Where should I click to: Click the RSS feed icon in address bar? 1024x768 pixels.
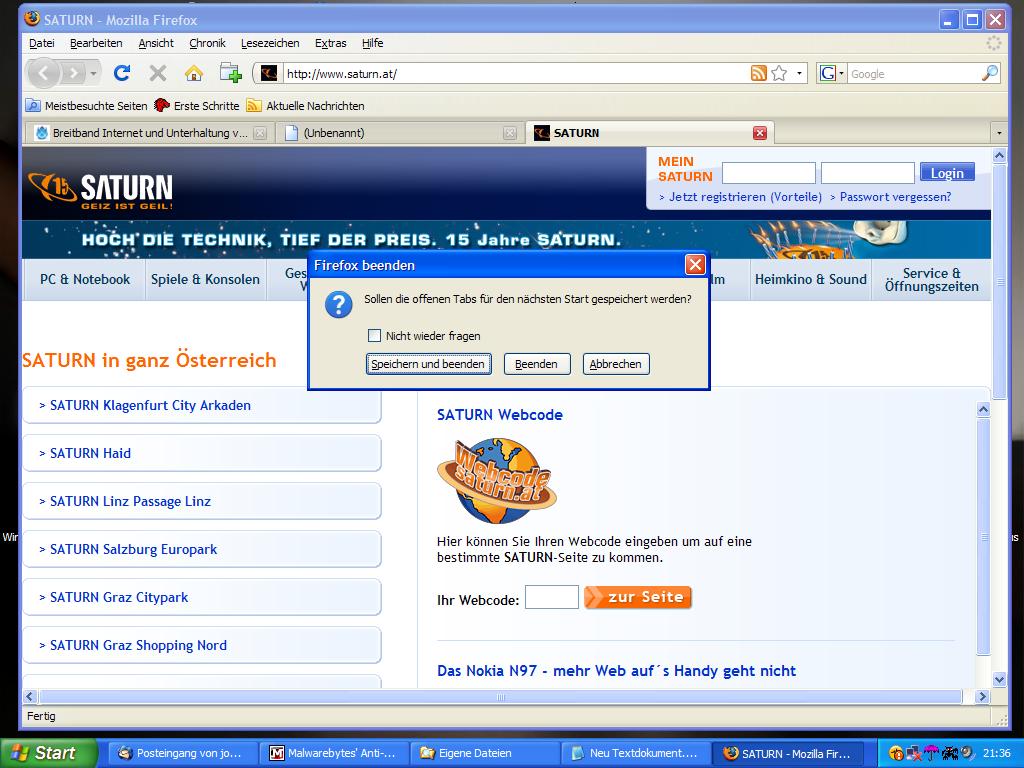pyautogui.click(x=758, y=73)
